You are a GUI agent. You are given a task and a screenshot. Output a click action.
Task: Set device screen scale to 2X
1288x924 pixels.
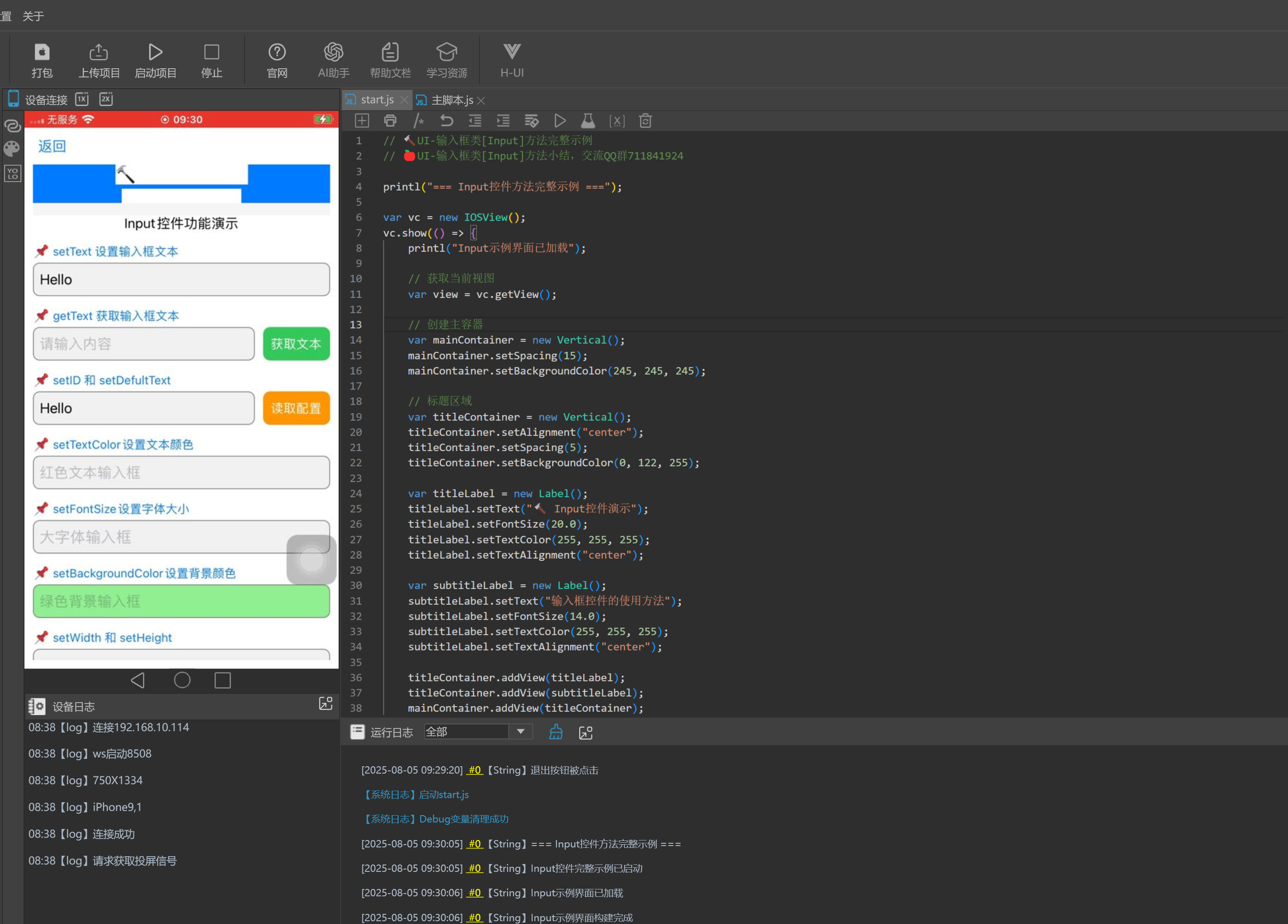[x=106, y=99]
